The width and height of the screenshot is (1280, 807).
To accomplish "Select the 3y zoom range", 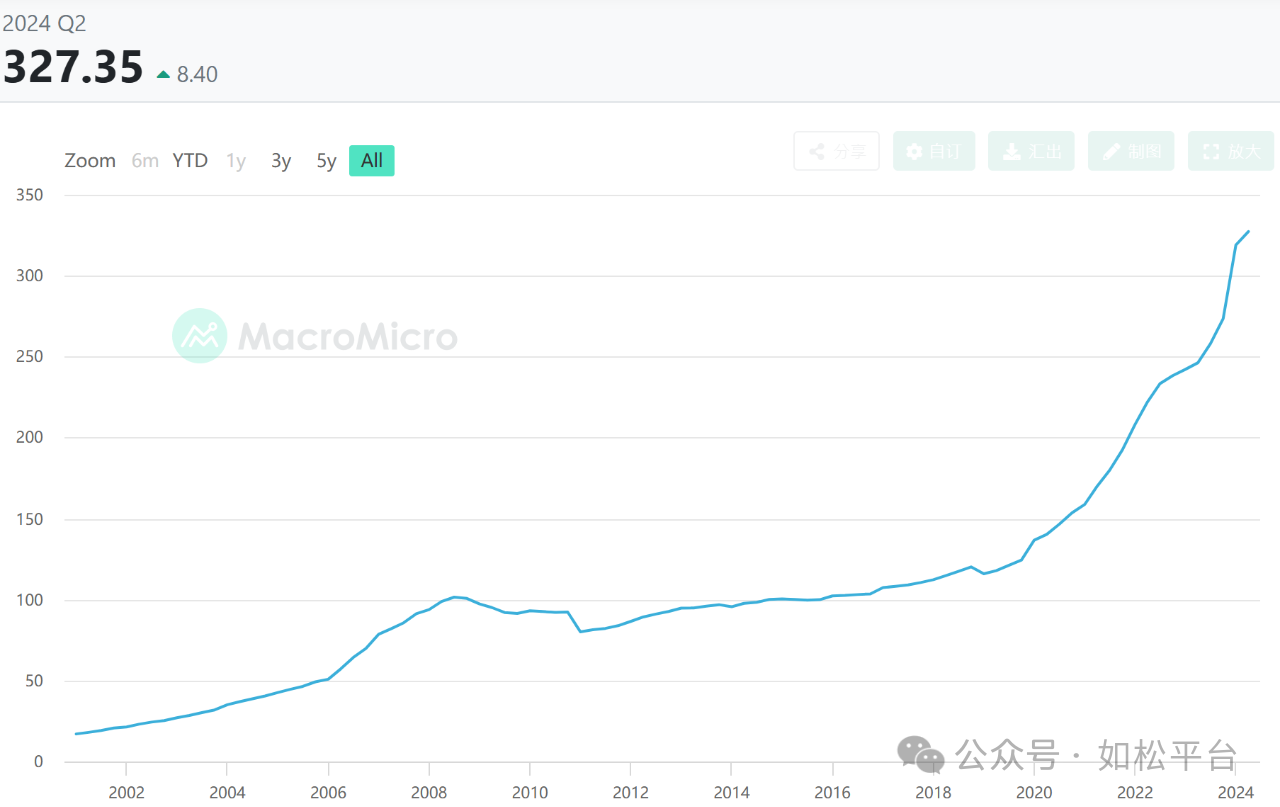I will pos(281,160).
